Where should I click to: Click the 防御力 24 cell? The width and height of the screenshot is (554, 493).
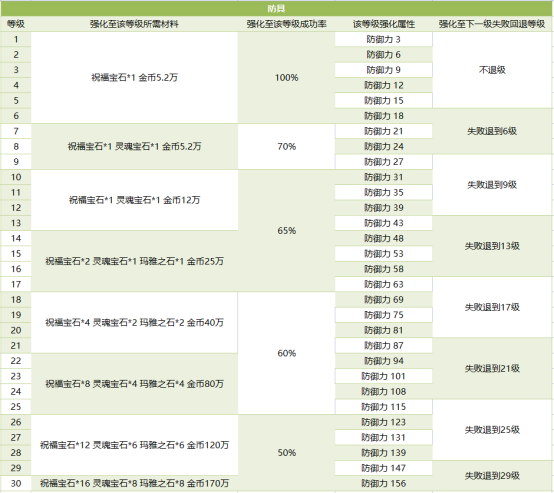[384, 146]
